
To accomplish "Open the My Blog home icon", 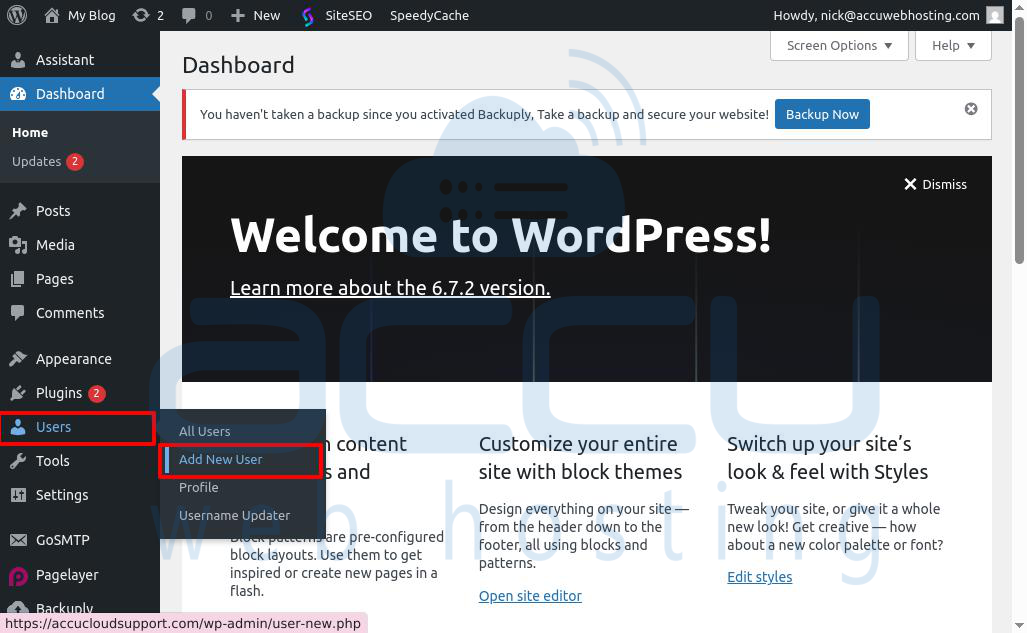I will pyautogui.click(x=52, y=15).
